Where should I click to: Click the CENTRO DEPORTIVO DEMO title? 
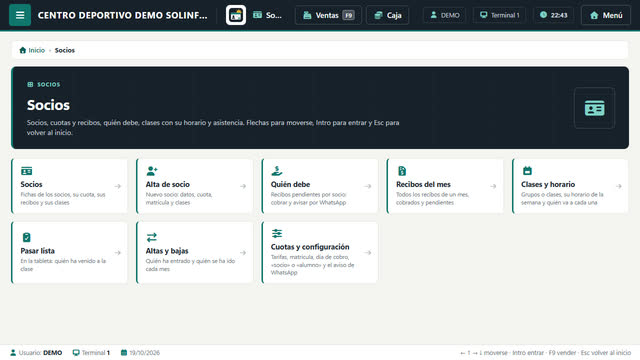point(122,15)
